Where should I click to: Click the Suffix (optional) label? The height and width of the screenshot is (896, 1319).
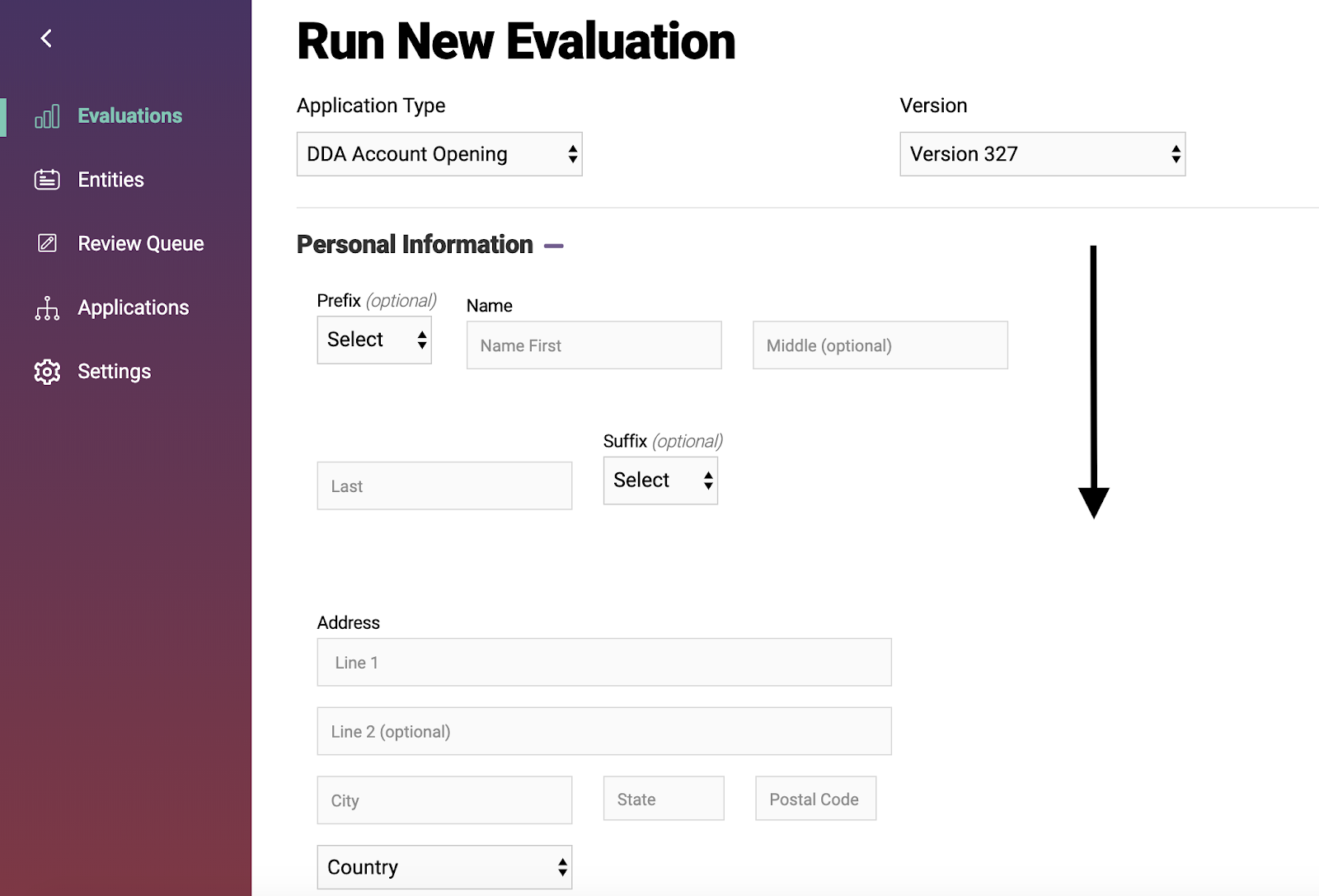click(663, 441)
